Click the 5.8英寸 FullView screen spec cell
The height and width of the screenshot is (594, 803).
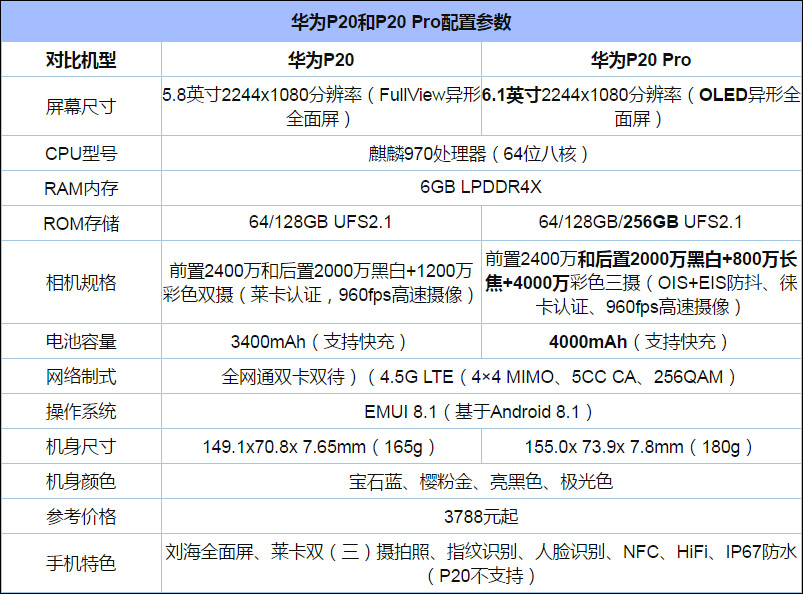pos(321,107)
